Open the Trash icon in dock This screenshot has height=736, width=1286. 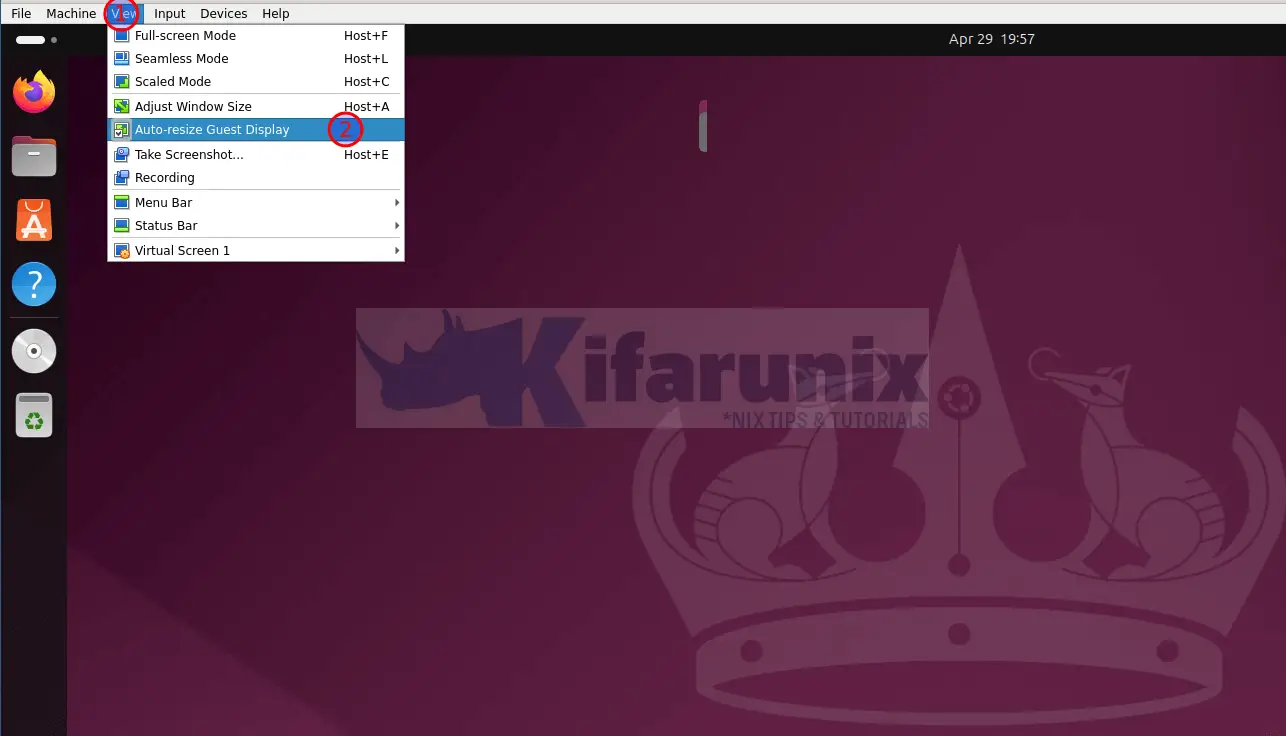point(34,415)
